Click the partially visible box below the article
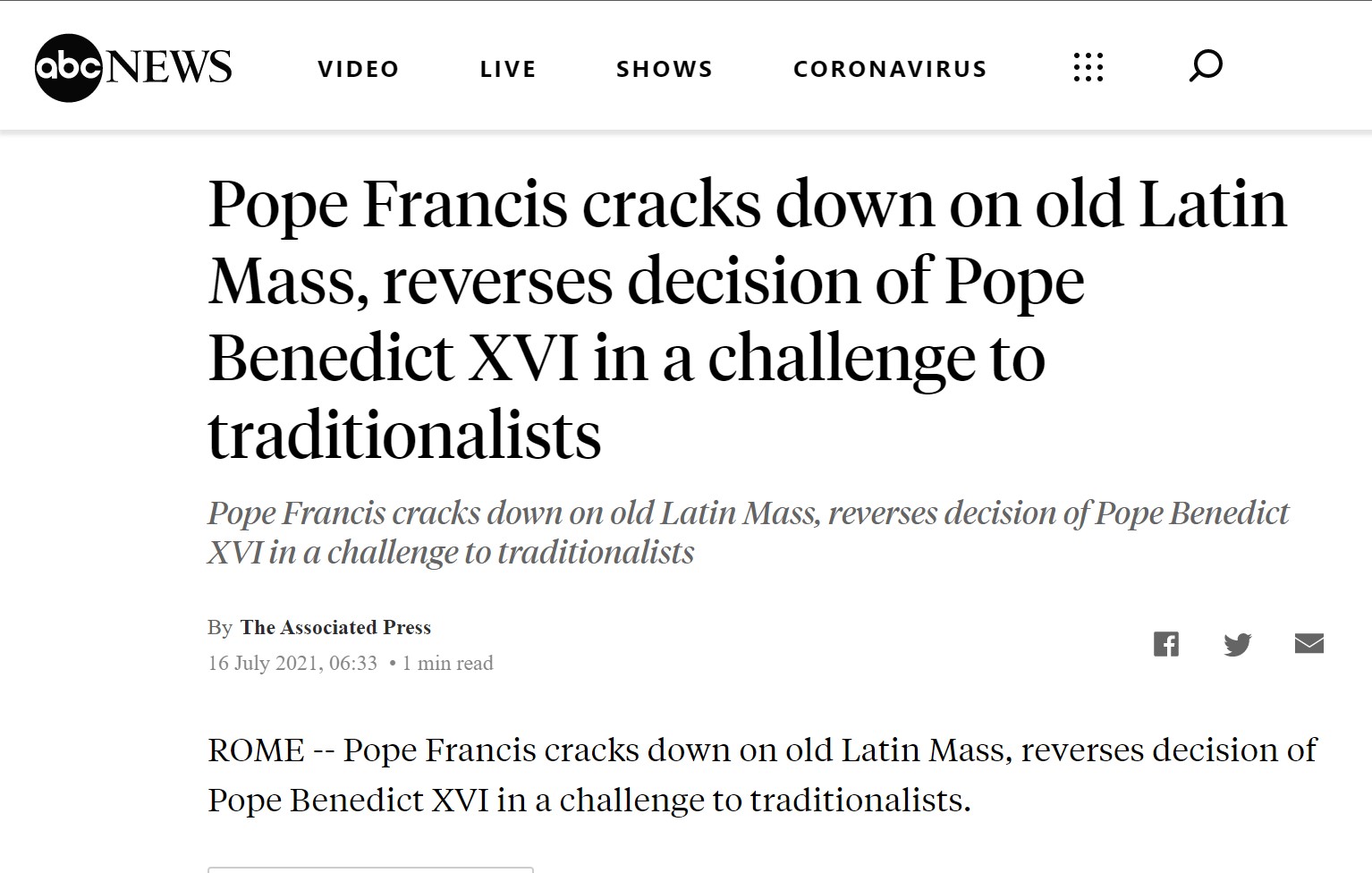Screen dimensions: 1372x873 tap(370, 869)
